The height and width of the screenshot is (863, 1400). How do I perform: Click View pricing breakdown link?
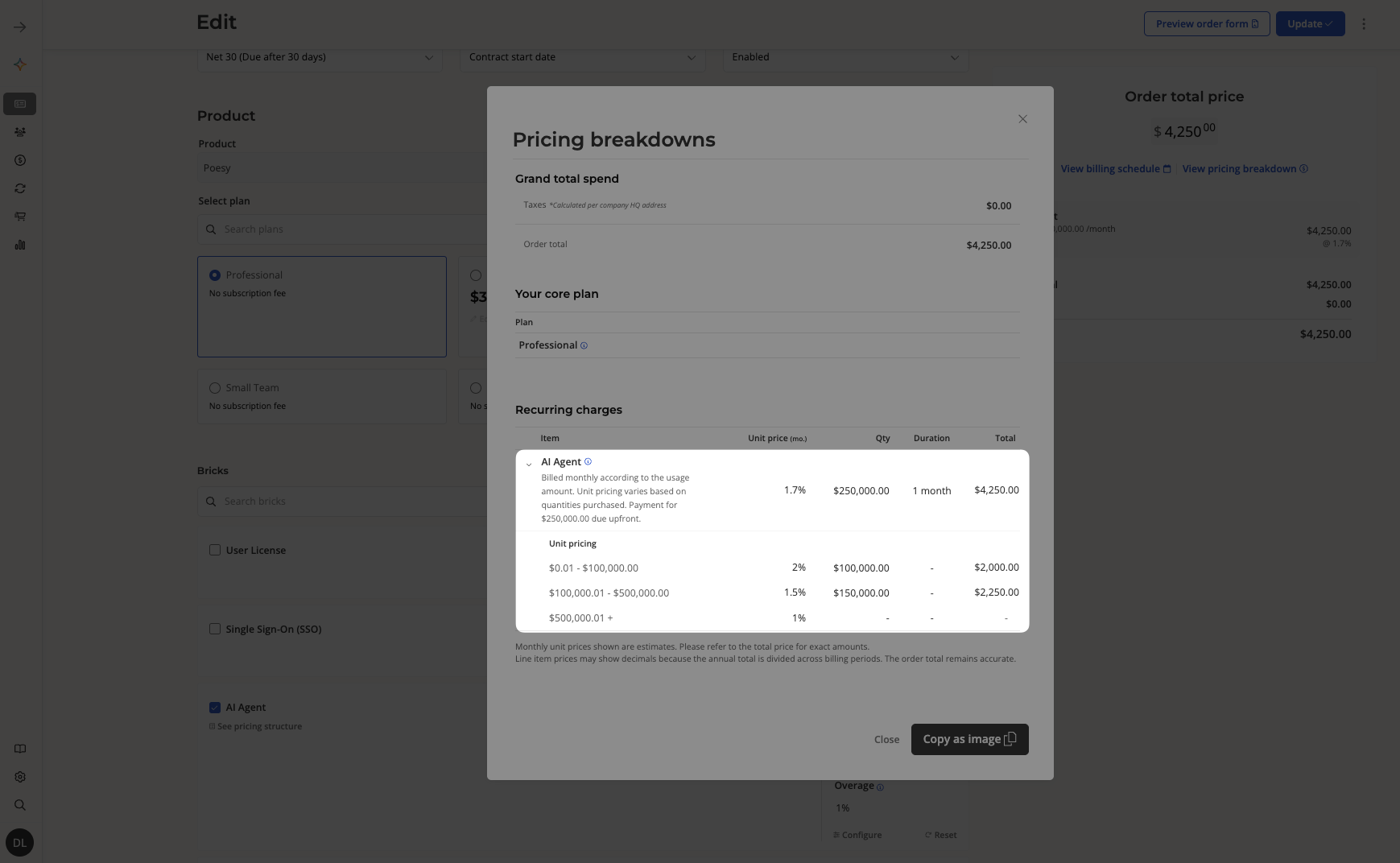pos(1245,169)
